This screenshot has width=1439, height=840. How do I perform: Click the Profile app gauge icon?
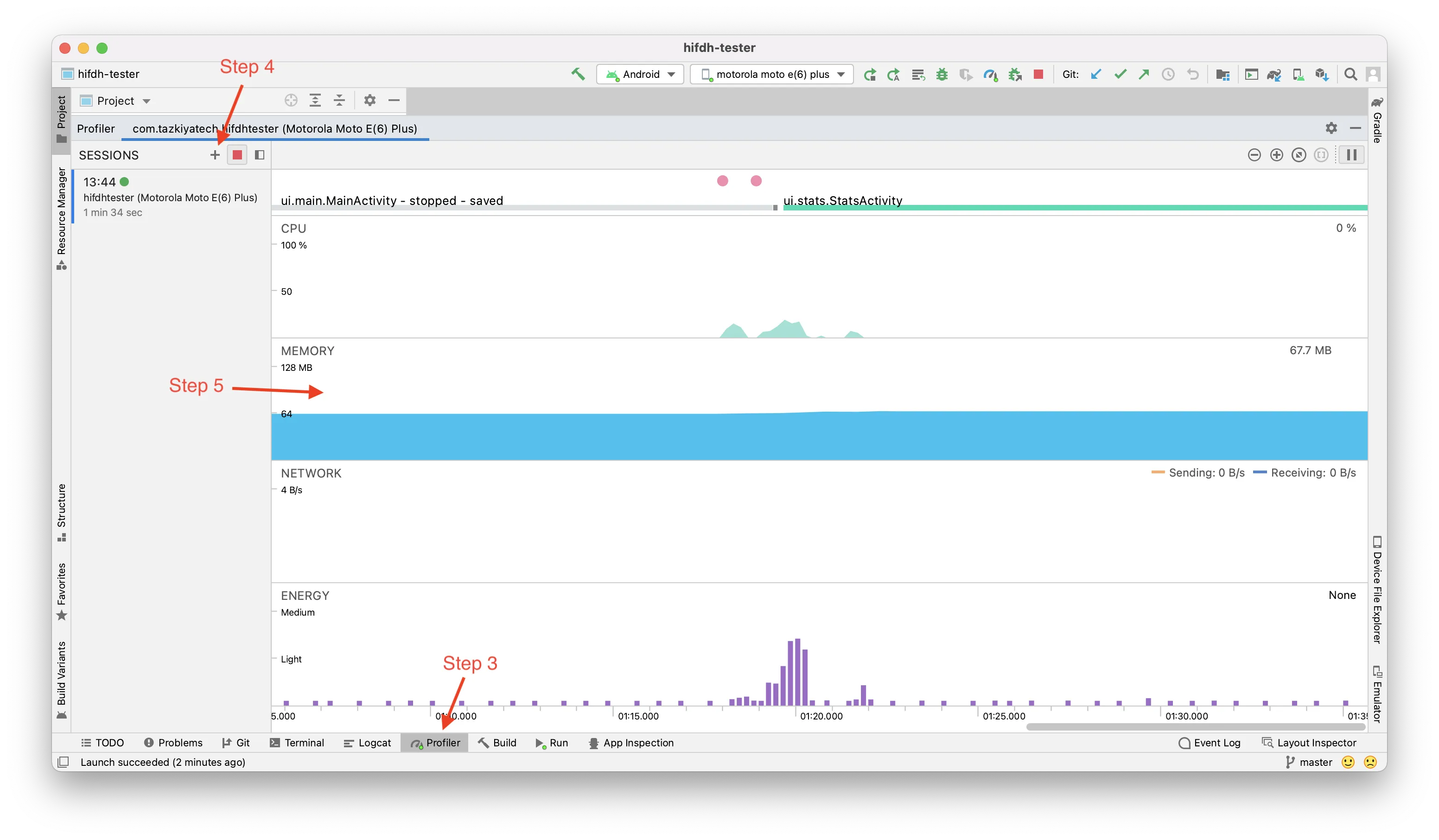[x=990, y=74]
